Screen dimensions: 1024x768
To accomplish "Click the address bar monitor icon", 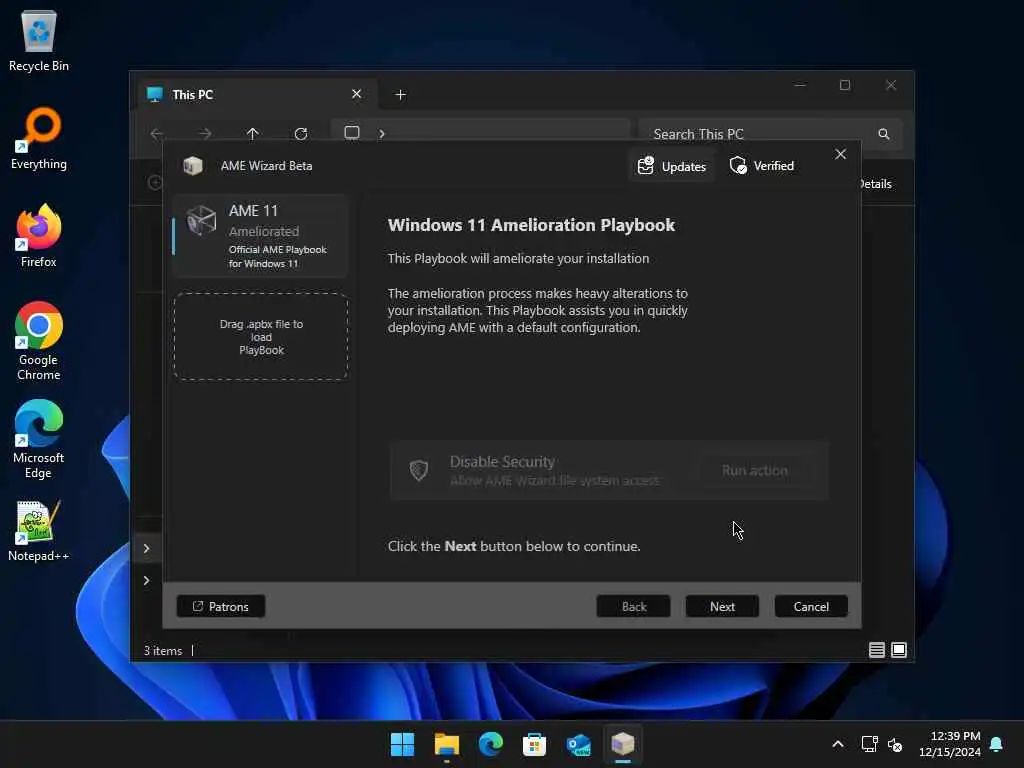I will point(352,133).
